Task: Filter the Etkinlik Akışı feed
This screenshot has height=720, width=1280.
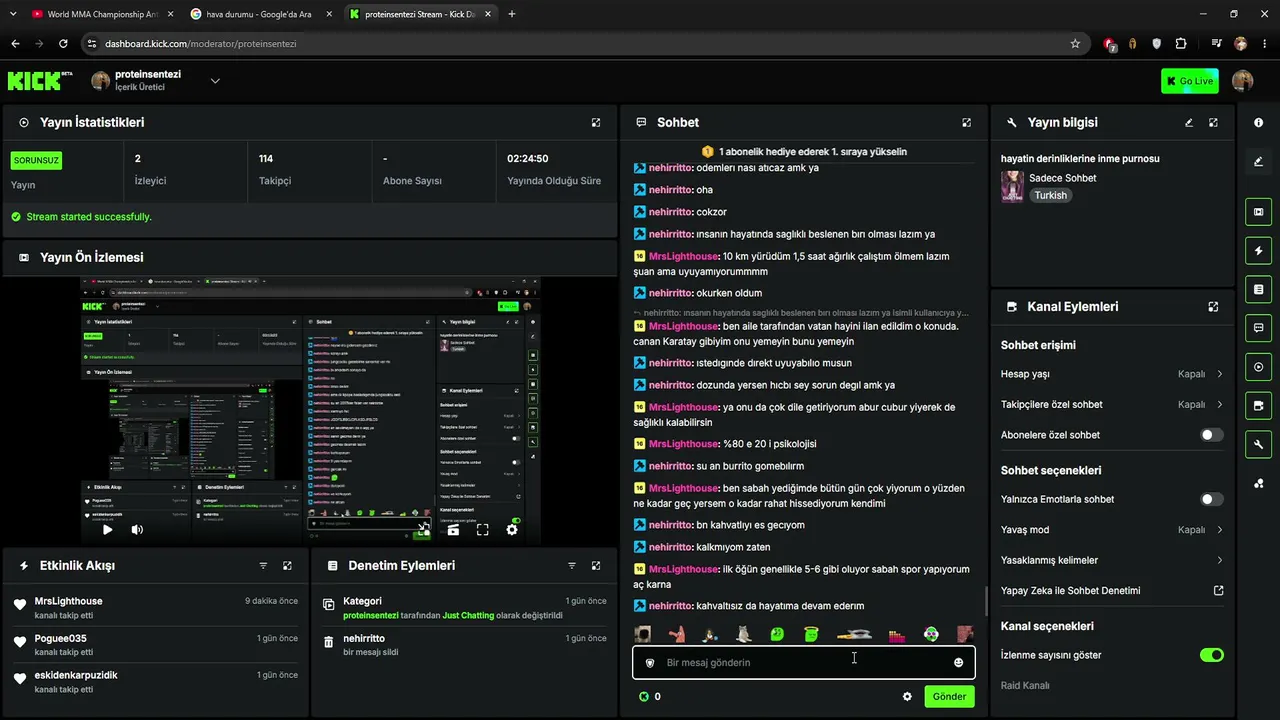Action: coord(263,566)
